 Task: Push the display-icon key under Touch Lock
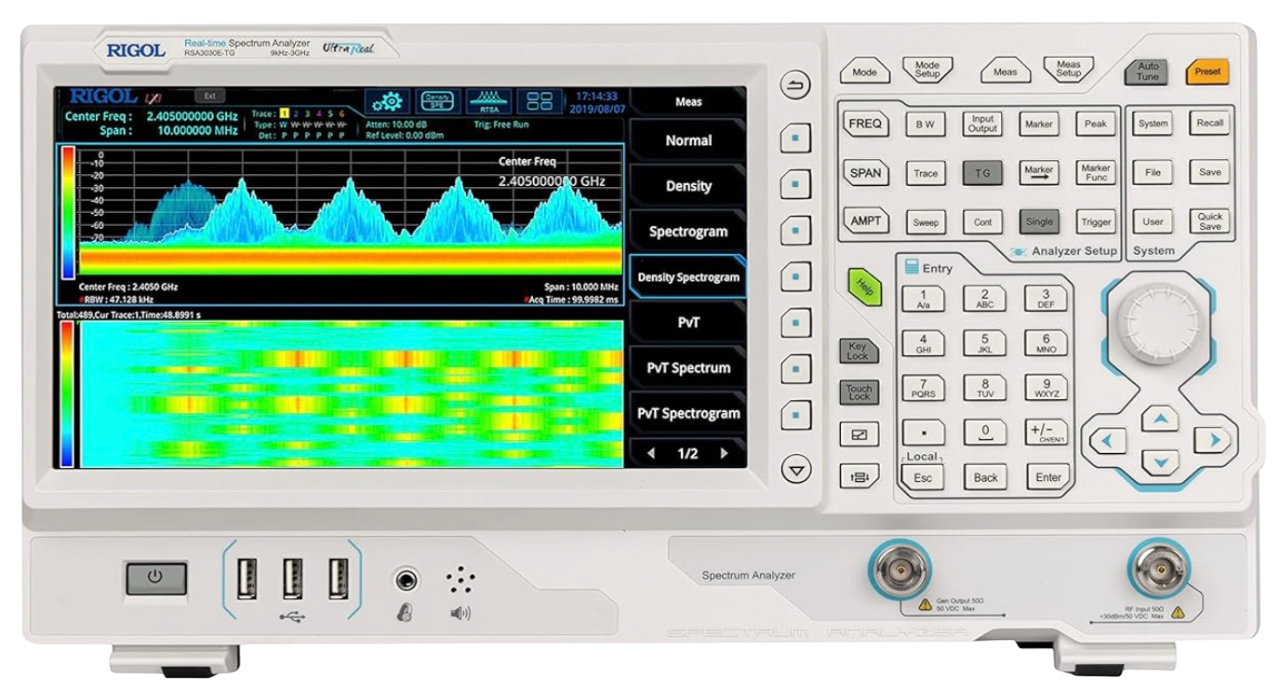859,435
